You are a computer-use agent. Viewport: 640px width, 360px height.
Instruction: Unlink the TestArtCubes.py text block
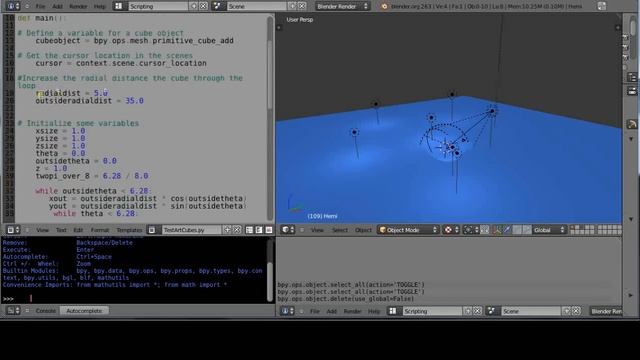[237, 230]
